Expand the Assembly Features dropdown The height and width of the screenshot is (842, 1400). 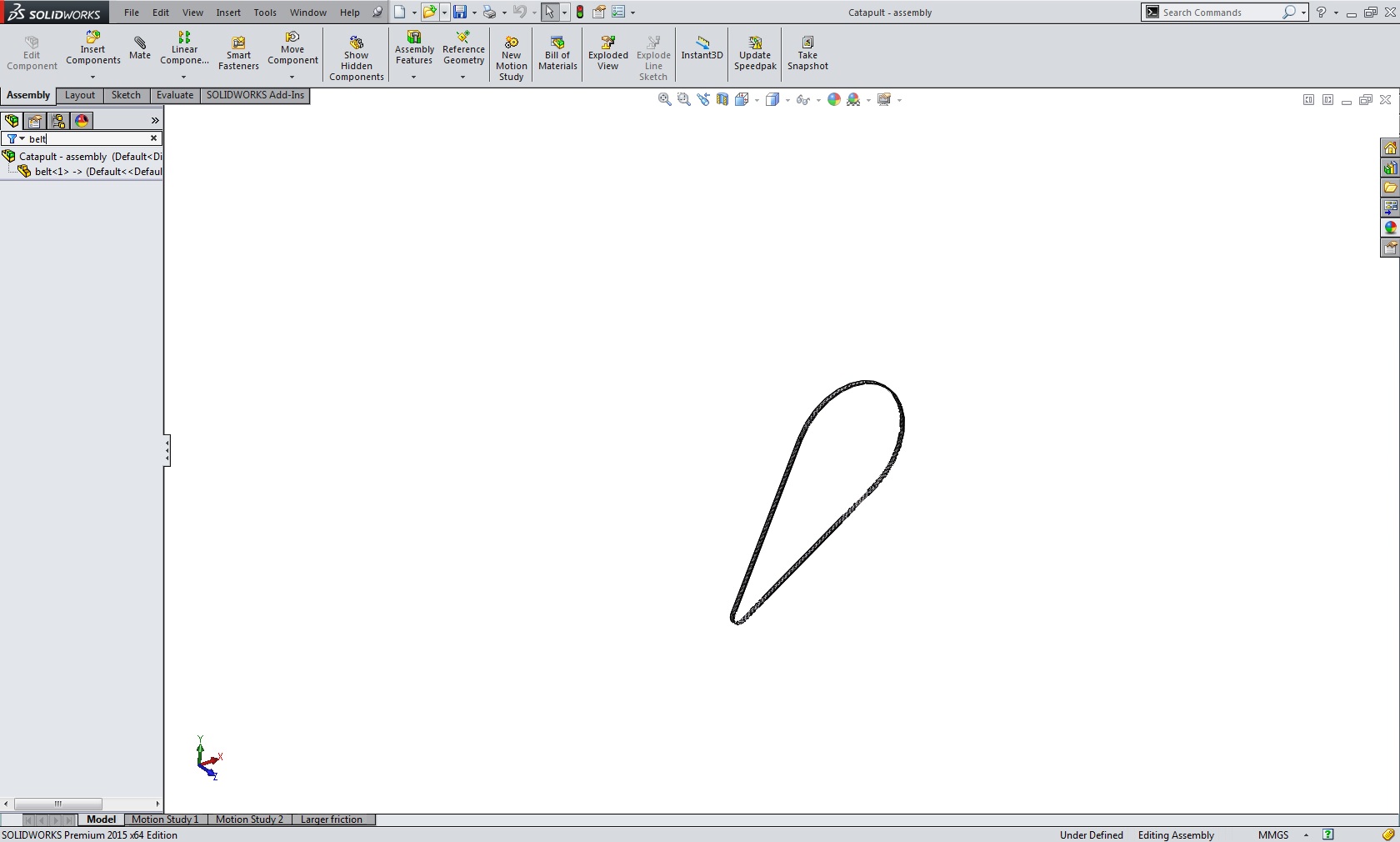click(413, 78)
